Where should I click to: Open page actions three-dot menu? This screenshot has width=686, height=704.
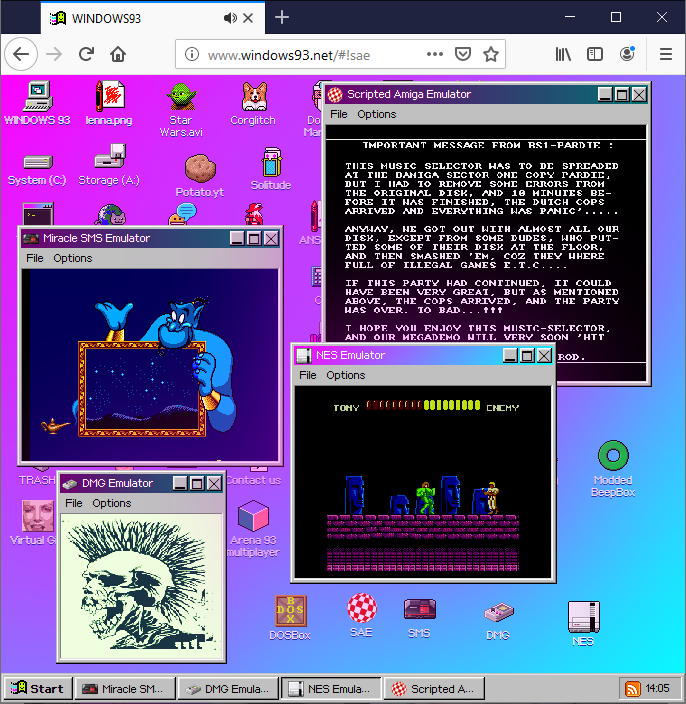pos(435,54)
